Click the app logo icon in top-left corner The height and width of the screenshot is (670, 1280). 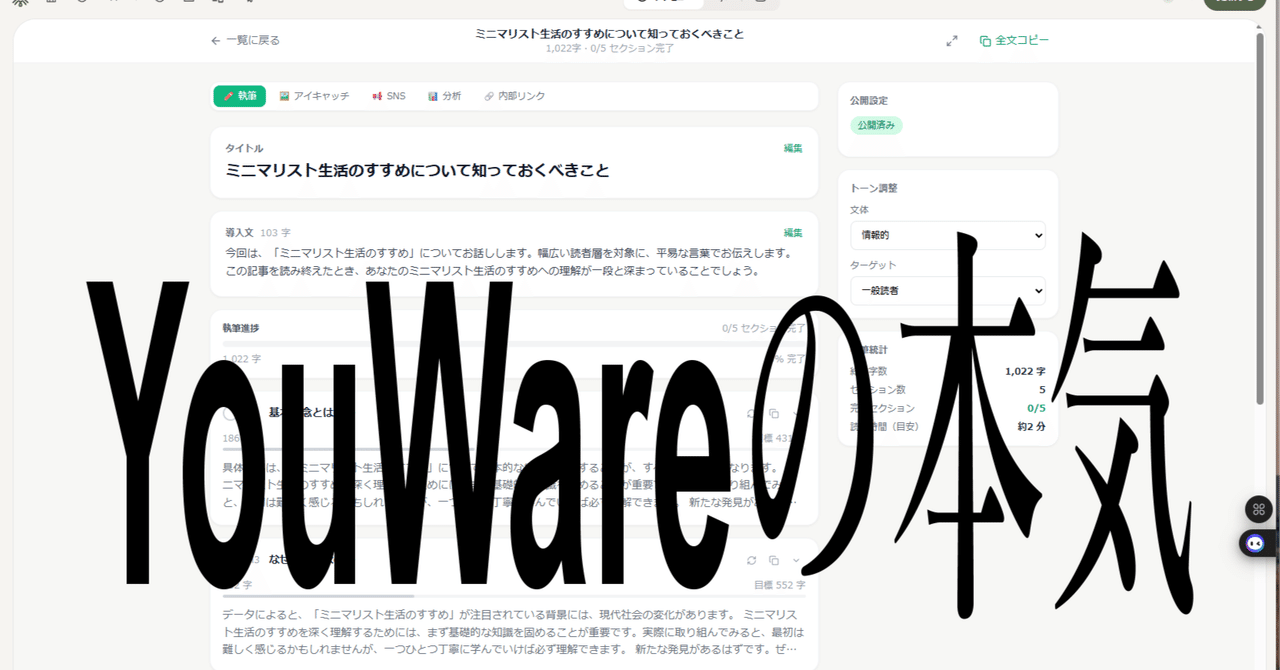pyautogui.click(x=21, y=4)
